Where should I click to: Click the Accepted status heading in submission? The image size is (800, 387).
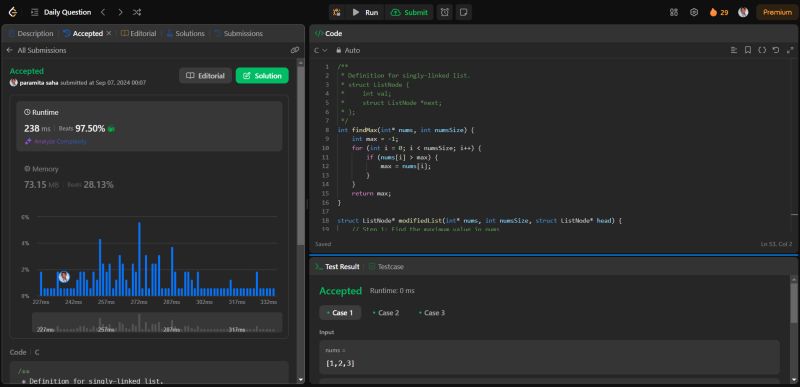(27, 71)
